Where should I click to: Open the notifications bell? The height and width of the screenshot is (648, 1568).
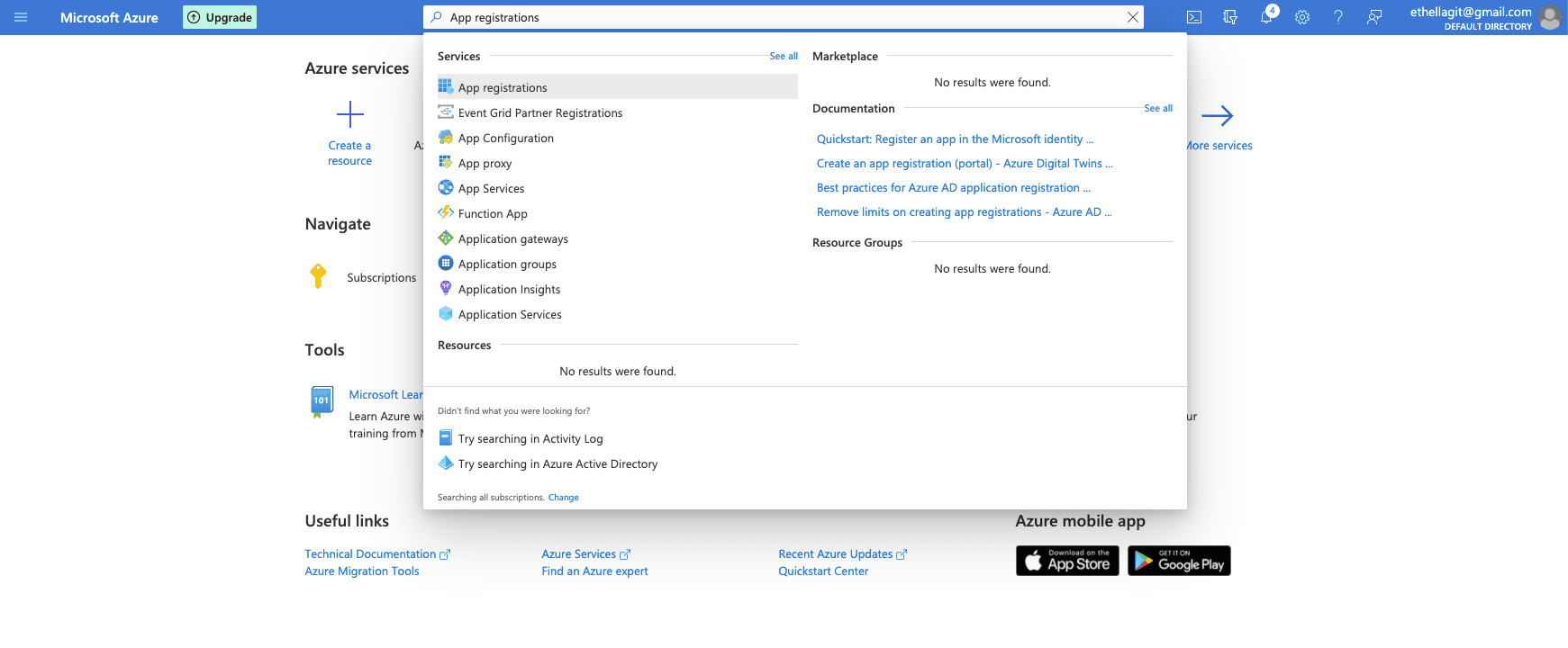(1266, 17)
